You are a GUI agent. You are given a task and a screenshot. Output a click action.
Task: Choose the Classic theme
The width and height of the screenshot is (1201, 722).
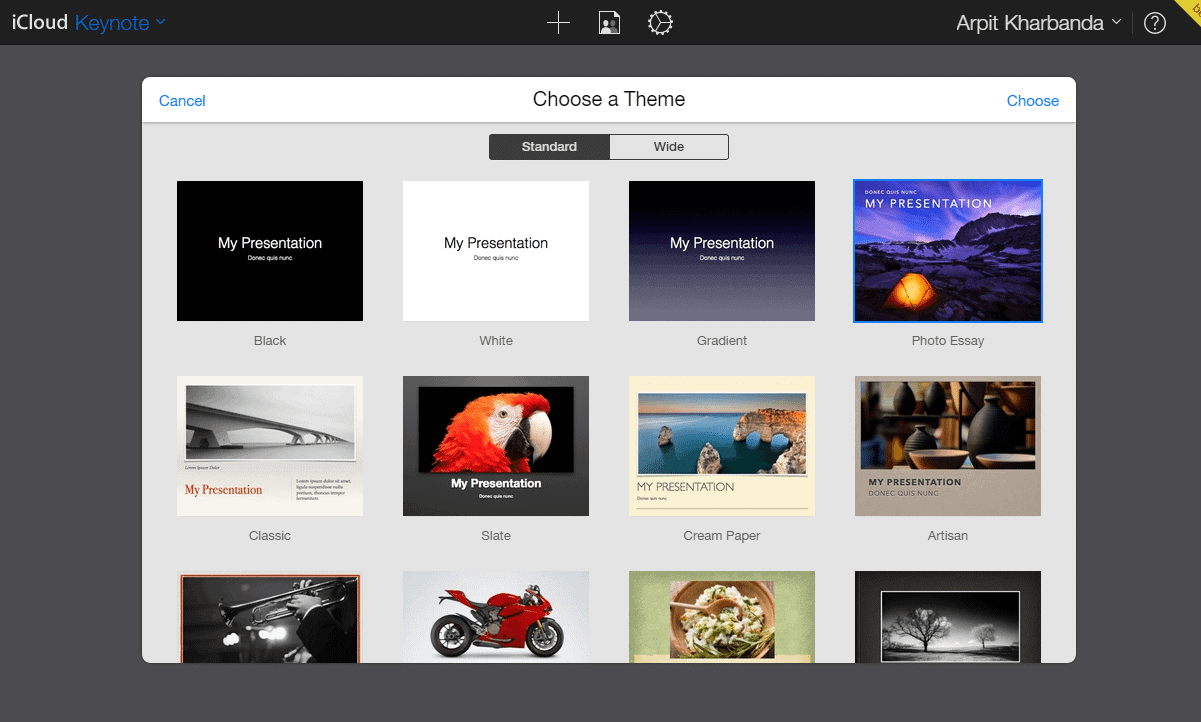[x=269, y=445]
